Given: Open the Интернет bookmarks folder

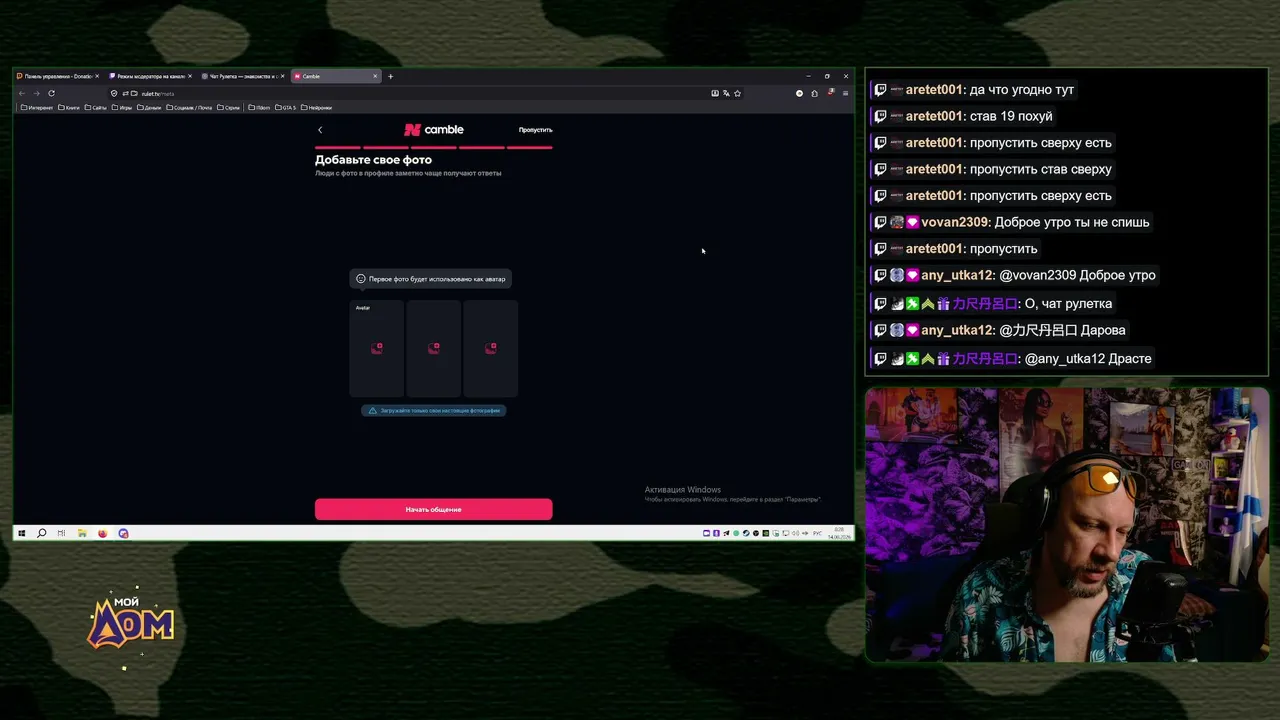Looking at the screenshot, I should pos(37,107).
